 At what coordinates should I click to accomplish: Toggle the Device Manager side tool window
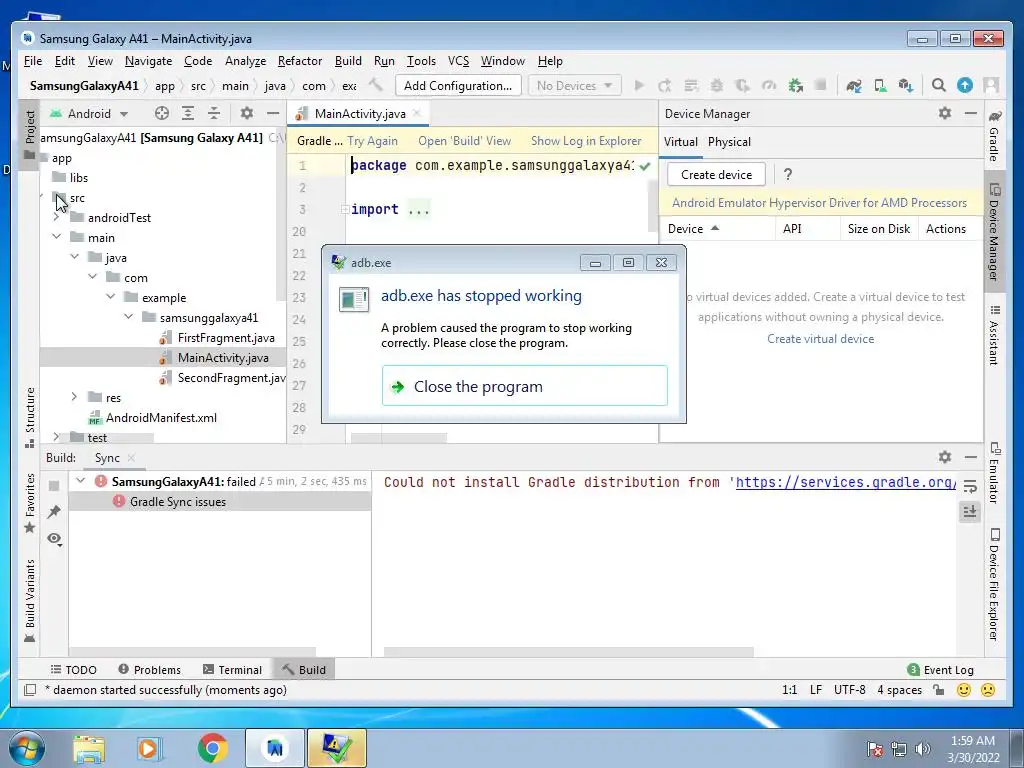994,232
